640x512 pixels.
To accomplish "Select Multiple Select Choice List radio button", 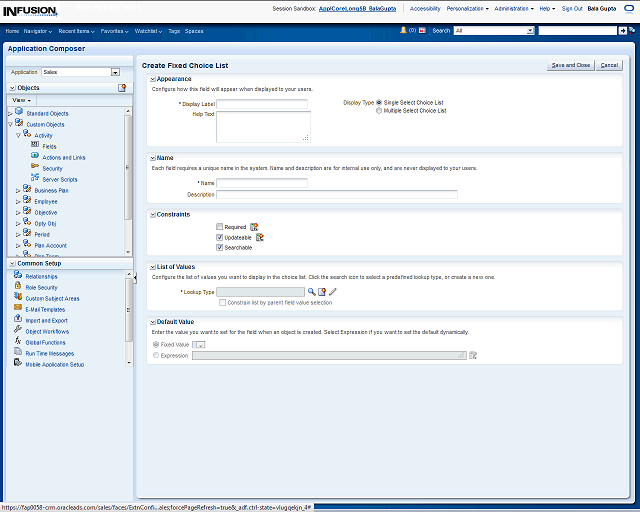I will [379, 111].
